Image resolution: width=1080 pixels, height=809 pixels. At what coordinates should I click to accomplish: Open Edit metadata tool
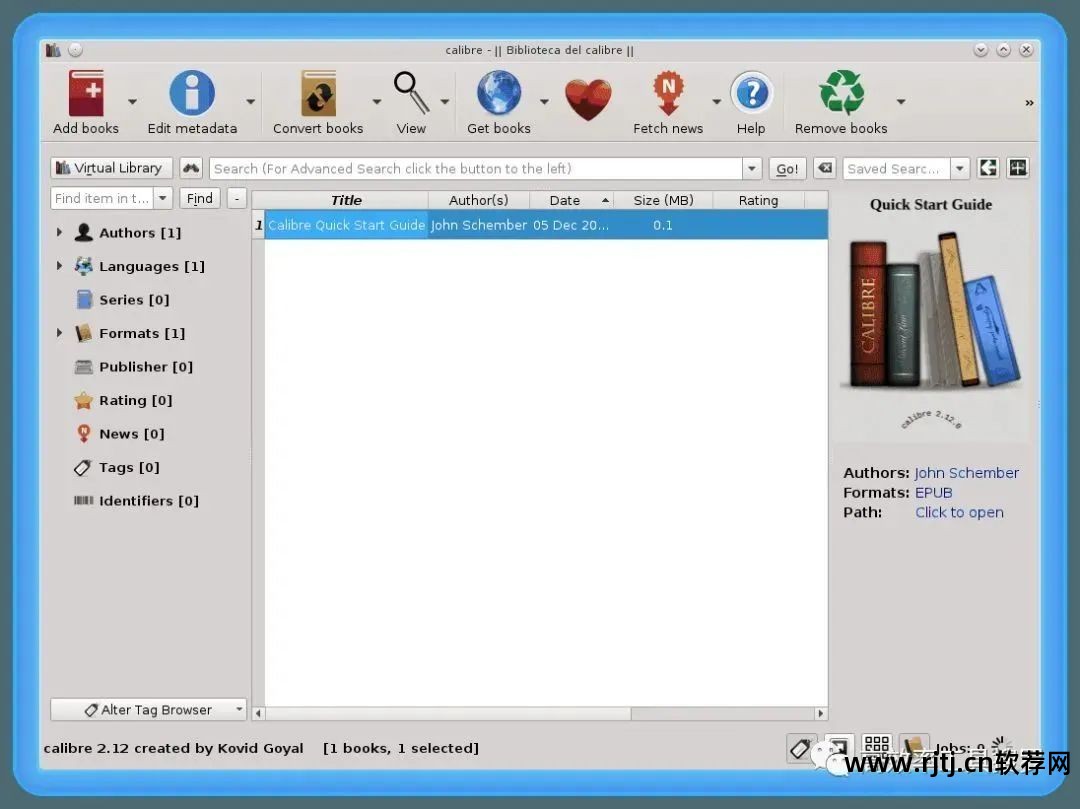pyautogui.click(x=192, y=95)
